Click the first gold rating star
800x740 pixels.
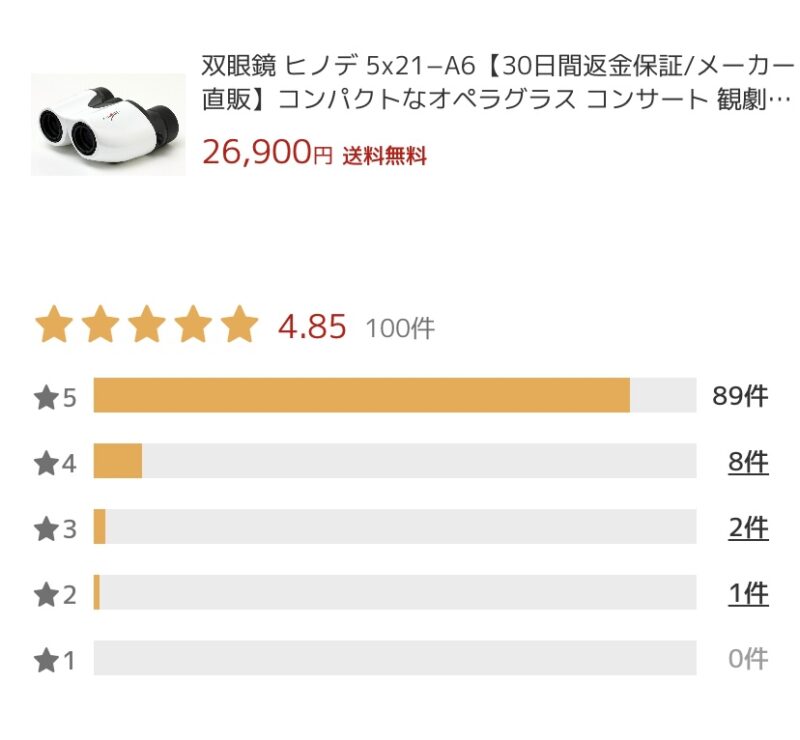point(54,324)
